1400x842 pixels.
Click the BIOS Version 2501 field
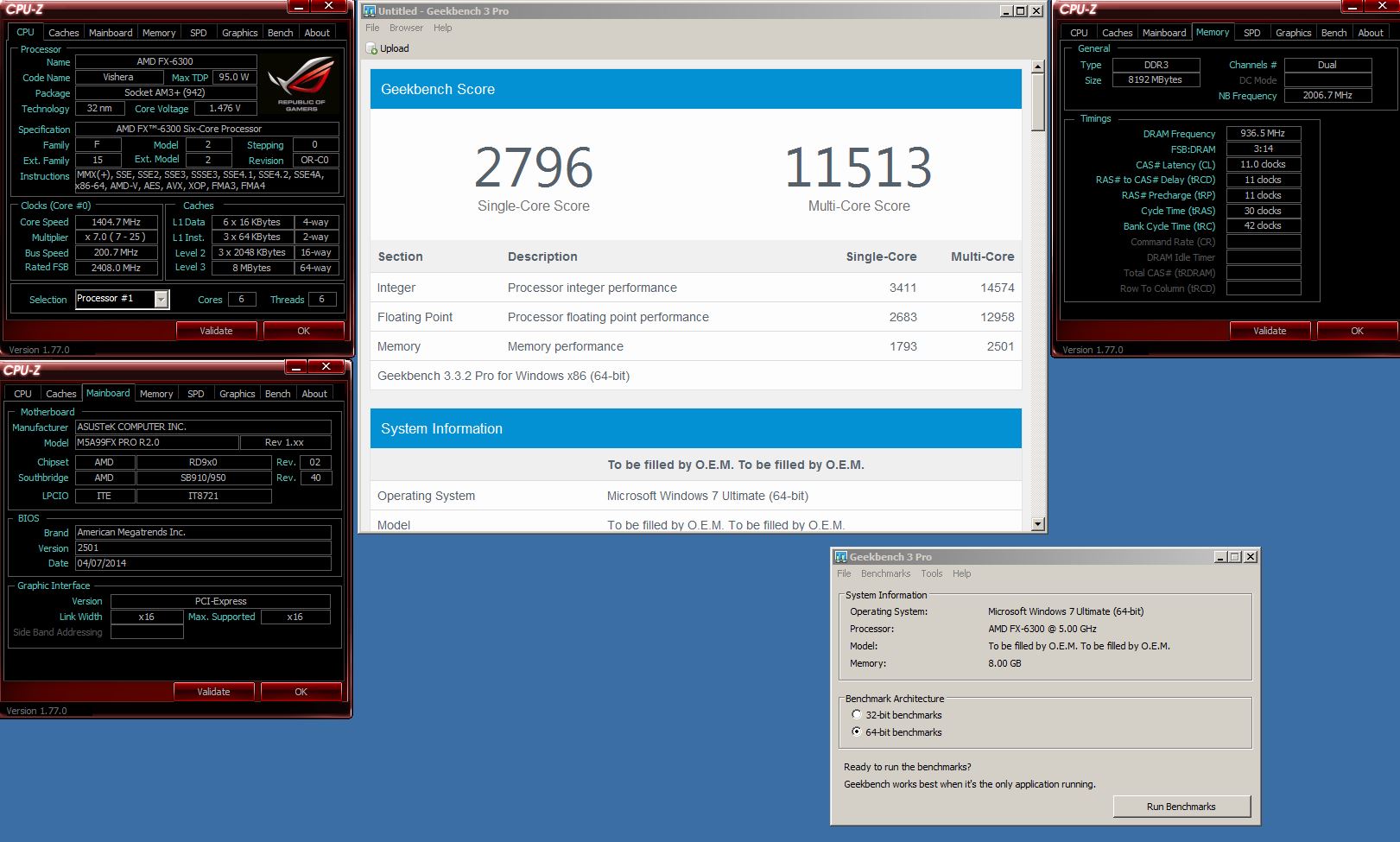203,548
